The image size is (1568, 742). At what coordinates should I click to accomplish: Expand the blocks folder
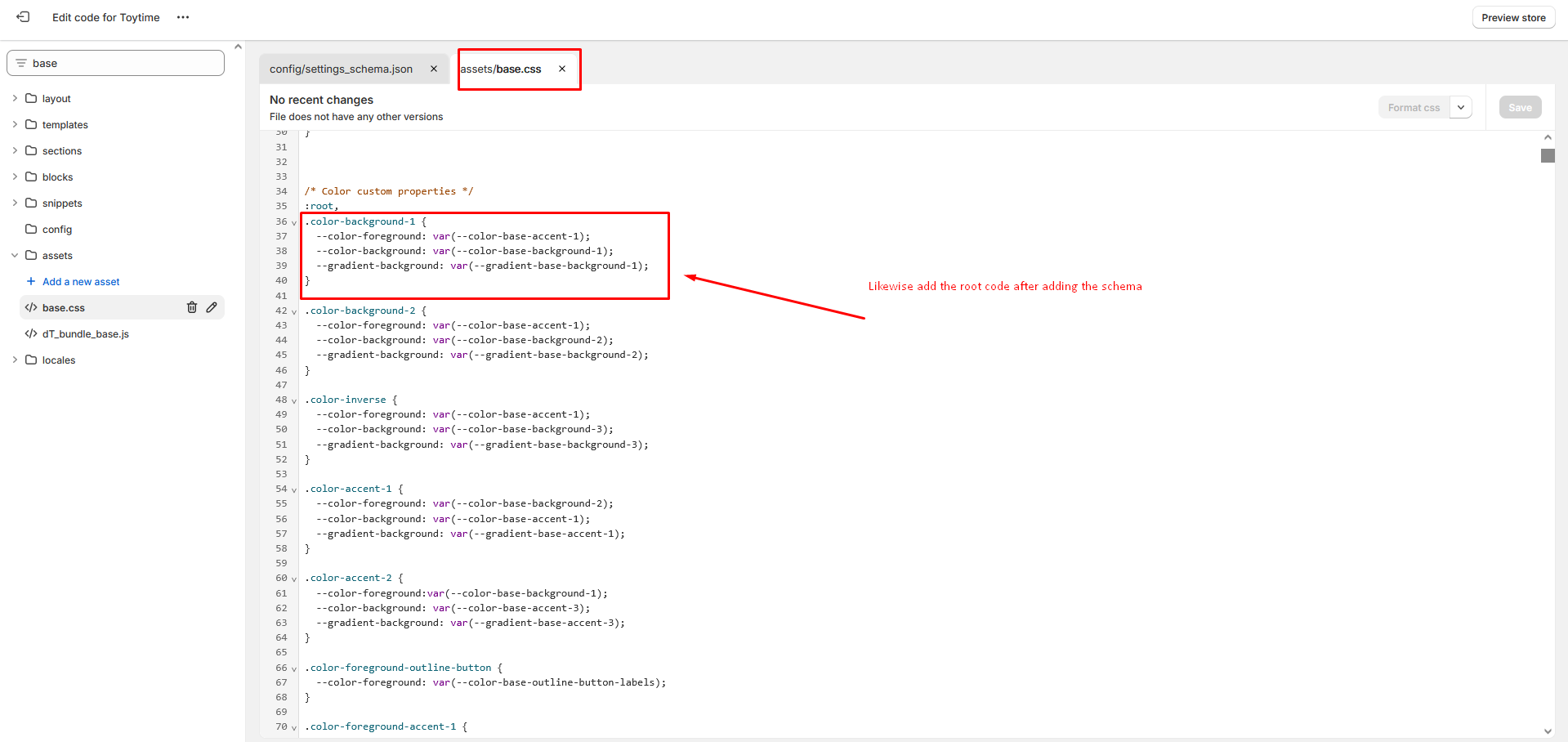15,177
